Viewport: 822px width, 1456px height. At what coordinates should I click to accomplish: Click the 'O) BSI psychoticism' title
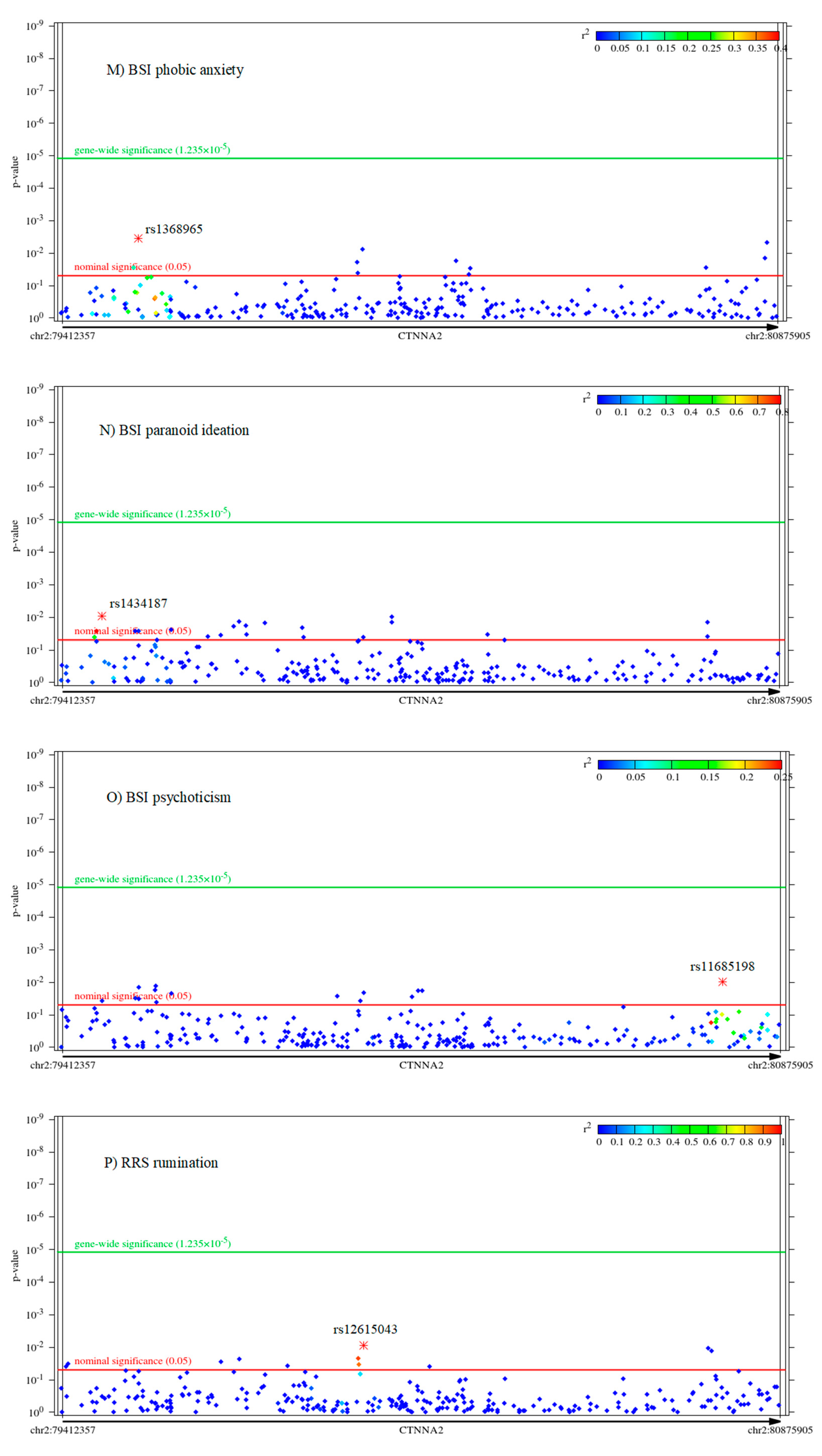[168, 798]
